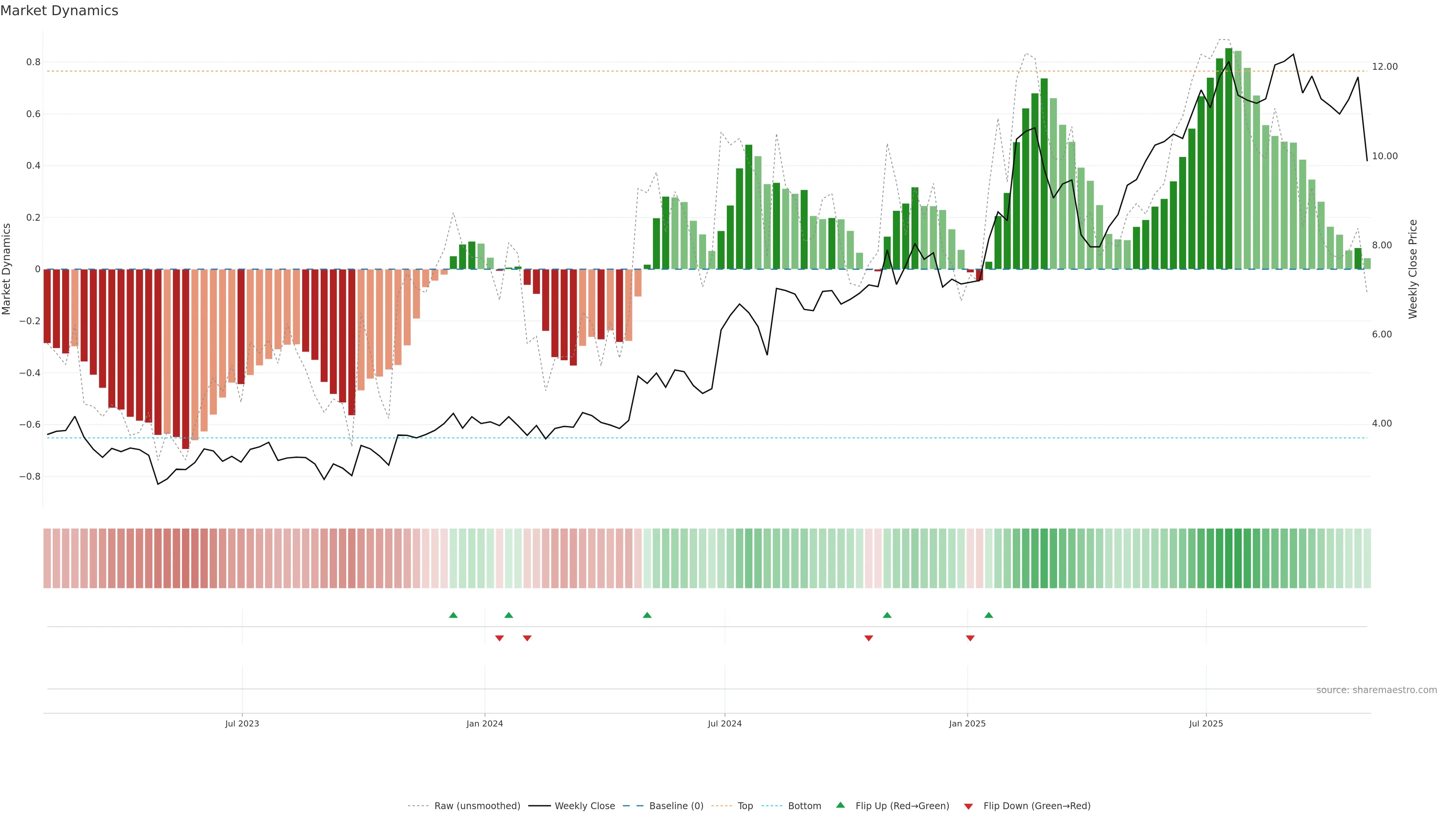This screenshot has width=1456, height=819.
Task: Click the green triangle icon in legend
Action: (x=840, y=805)
